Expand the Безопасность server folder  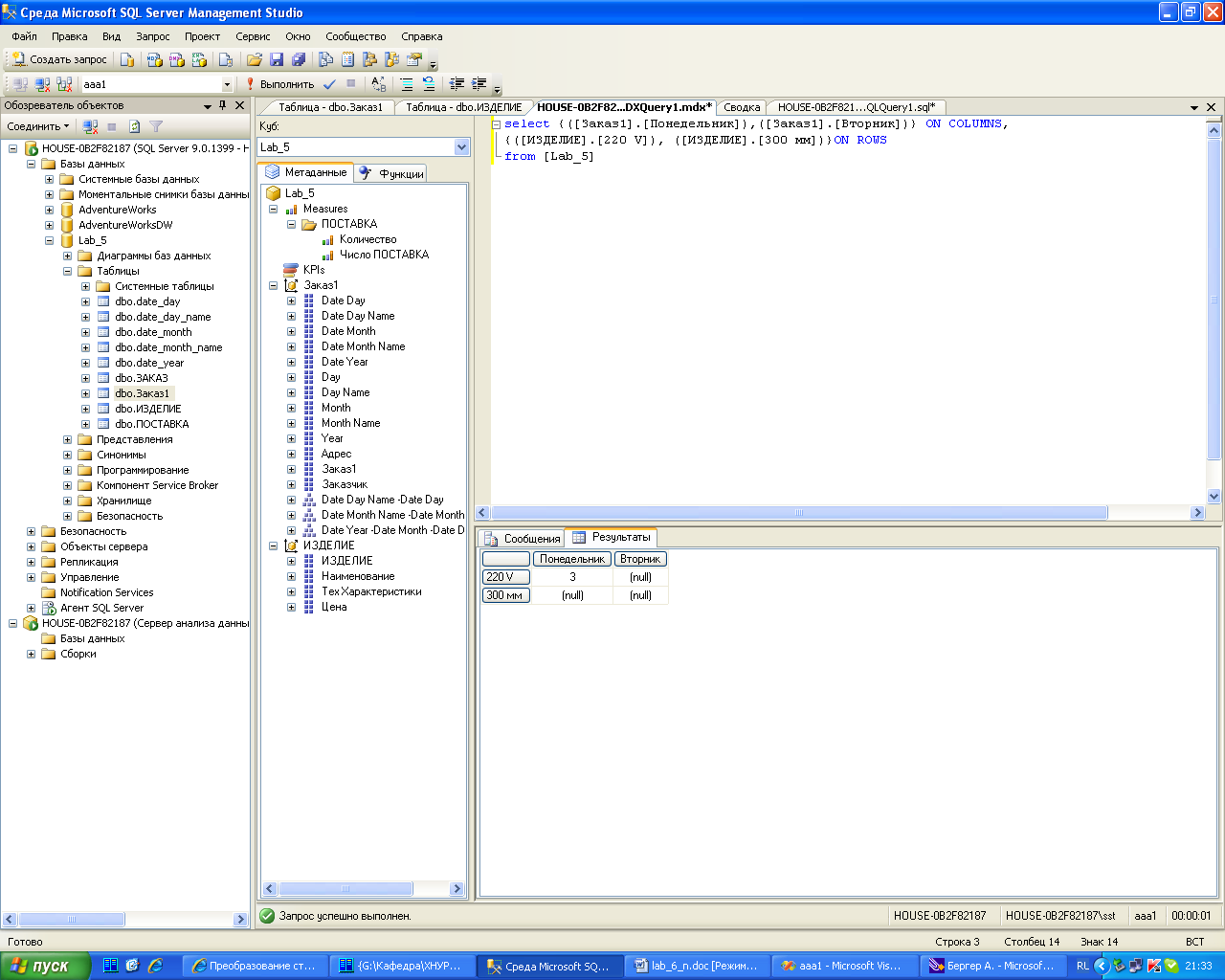click(31, 531)
